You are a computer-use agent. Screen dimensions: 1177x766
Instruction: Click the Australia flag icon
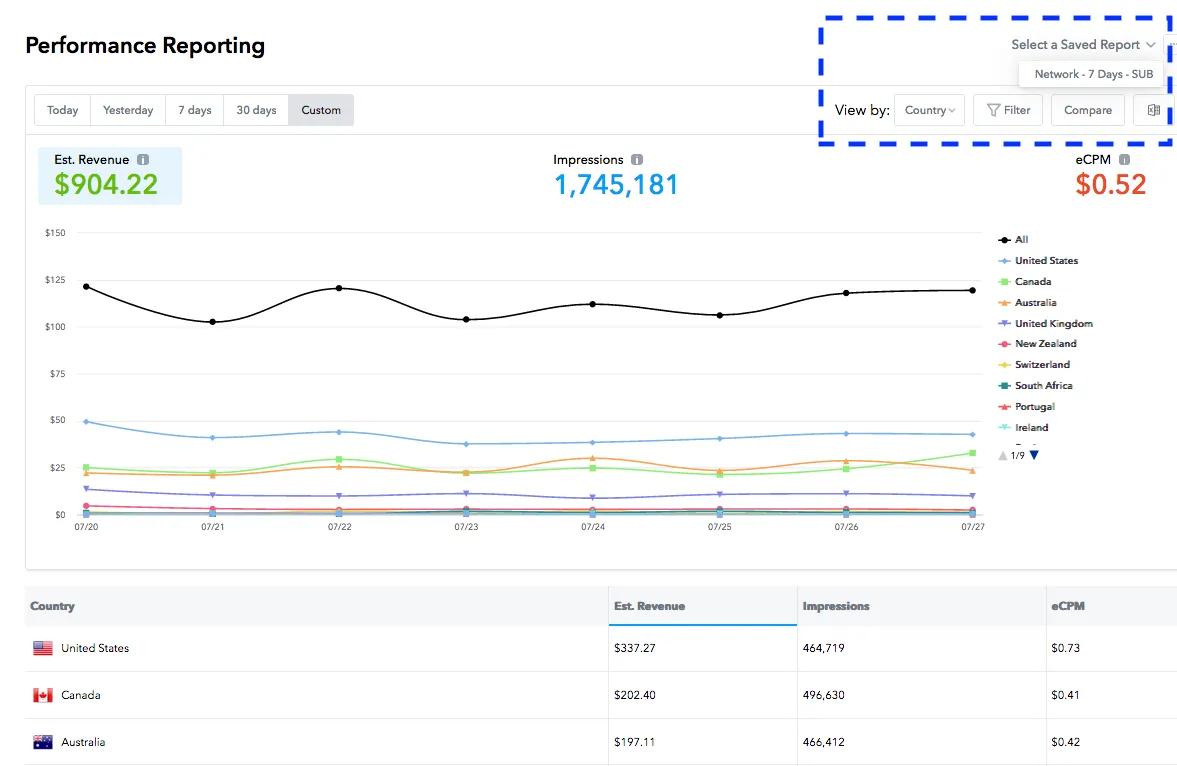[43, 742]
